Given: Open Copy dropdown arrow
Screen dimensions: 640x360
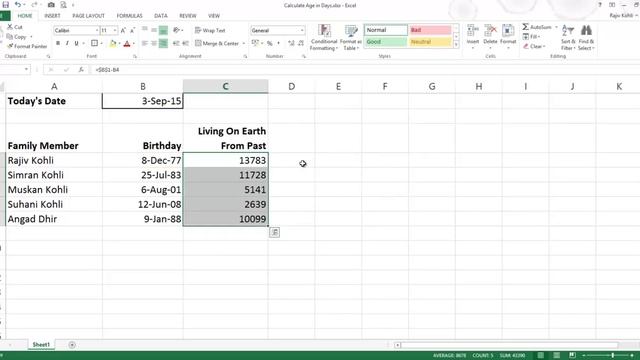Looking at the screenshot, I should click(31, 37).
